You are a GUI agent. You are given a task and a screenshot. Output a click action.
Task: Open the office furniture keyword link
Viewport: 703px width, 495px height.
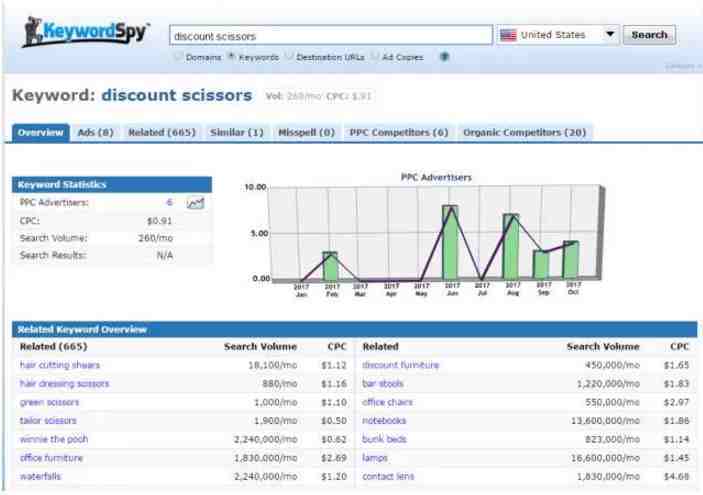(x=52, y=458)
